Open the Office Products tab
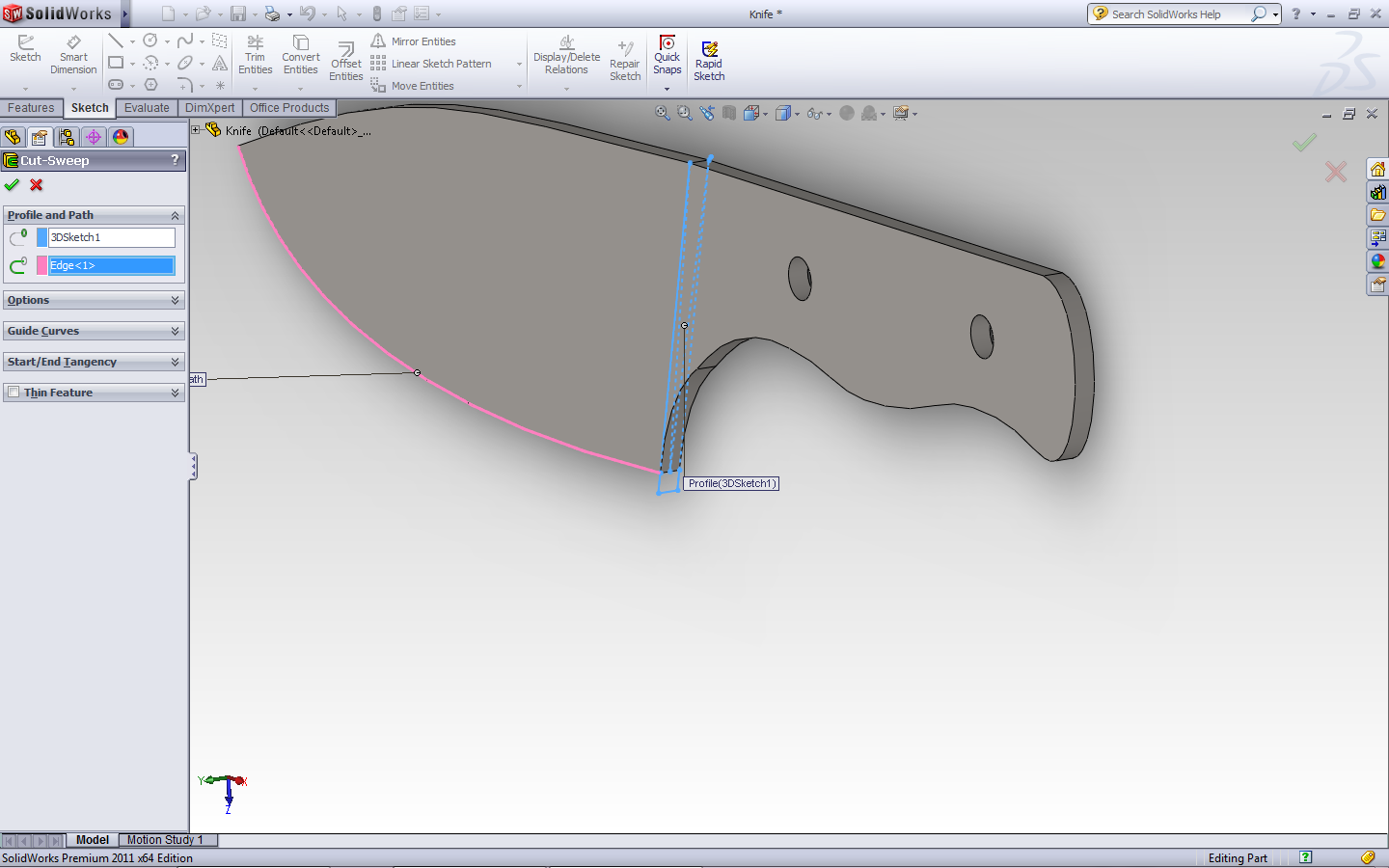1389x868 pixels. click(x=289, y=108)
